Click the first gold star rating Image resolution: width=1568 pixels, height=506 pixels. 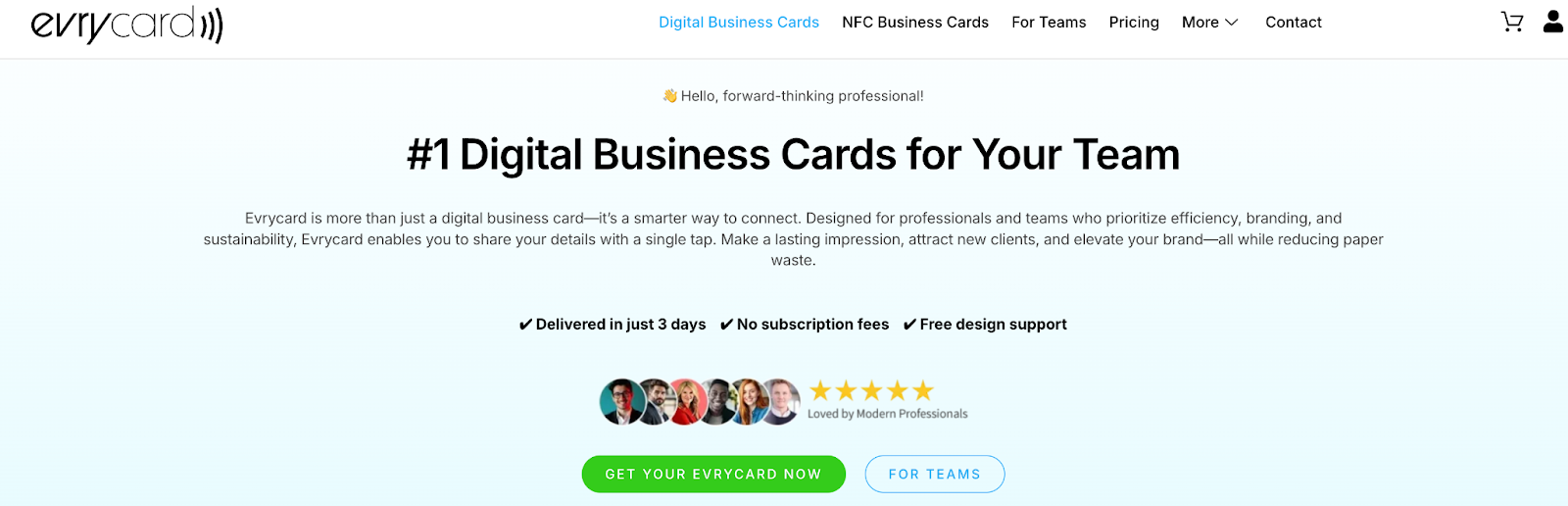[x=820, y=391]
